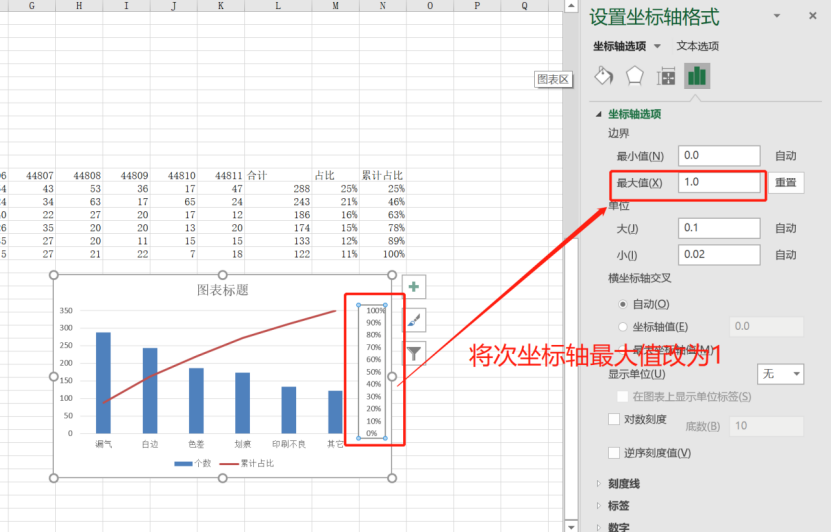Click the Chart Elements plus button
Viewport: 831px width, 532px height.
coord(414,287)
